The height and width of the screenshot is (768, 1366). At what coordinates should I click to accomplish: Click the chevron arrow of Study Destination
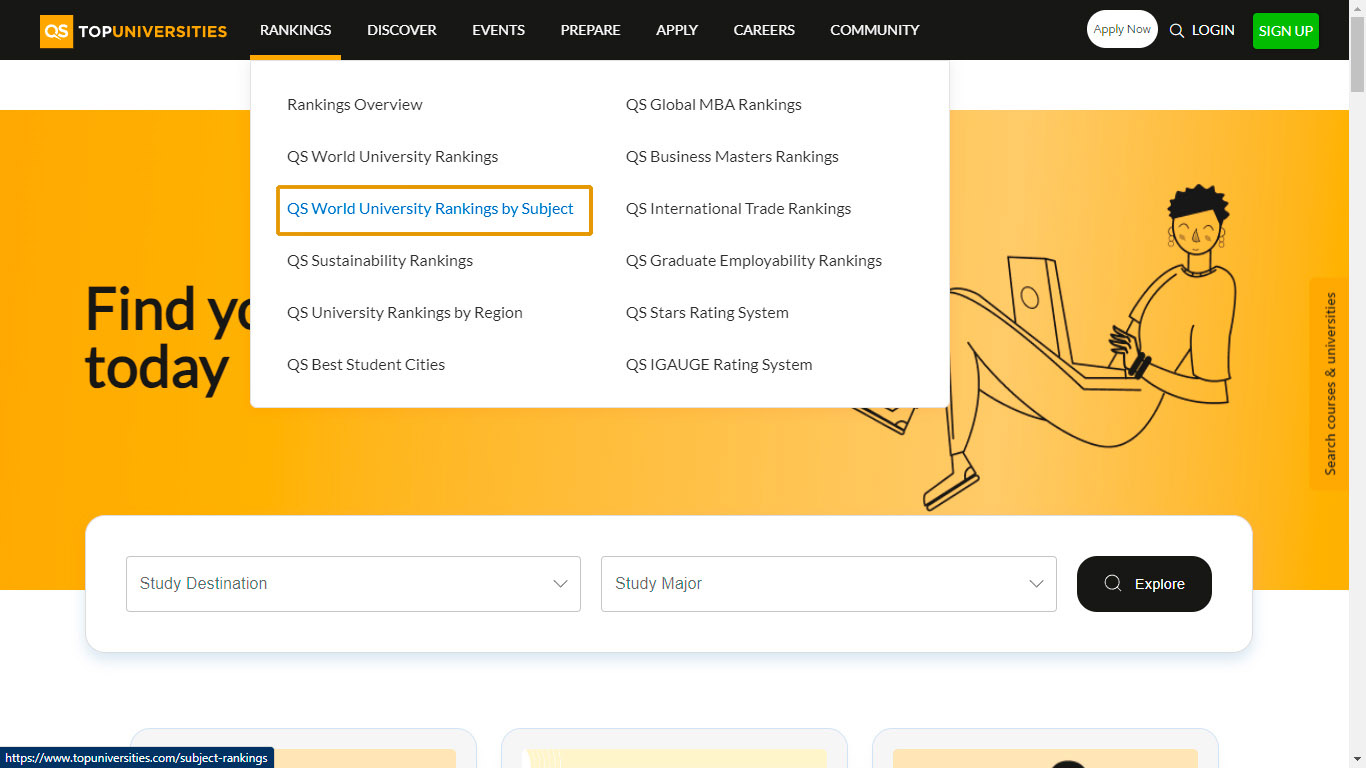pos(561,584)
